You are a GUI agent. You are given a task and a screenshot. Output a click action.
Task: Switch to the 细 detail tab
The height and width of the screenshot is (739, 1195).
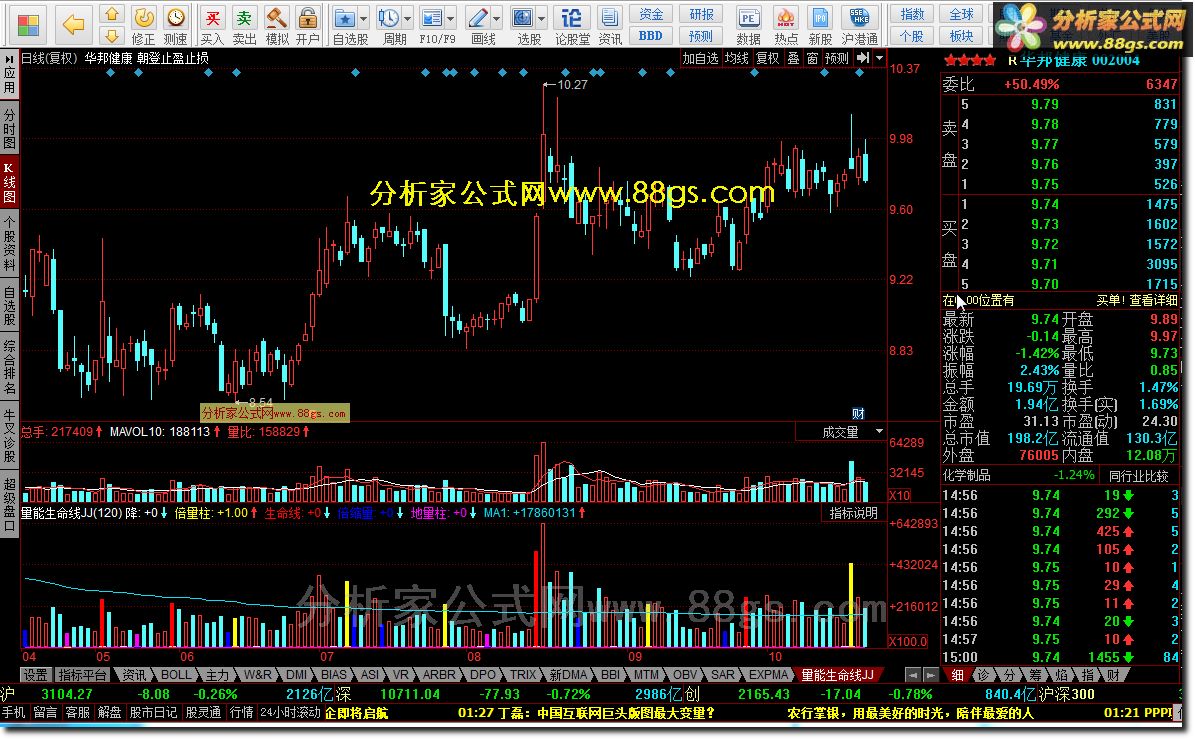957,675
